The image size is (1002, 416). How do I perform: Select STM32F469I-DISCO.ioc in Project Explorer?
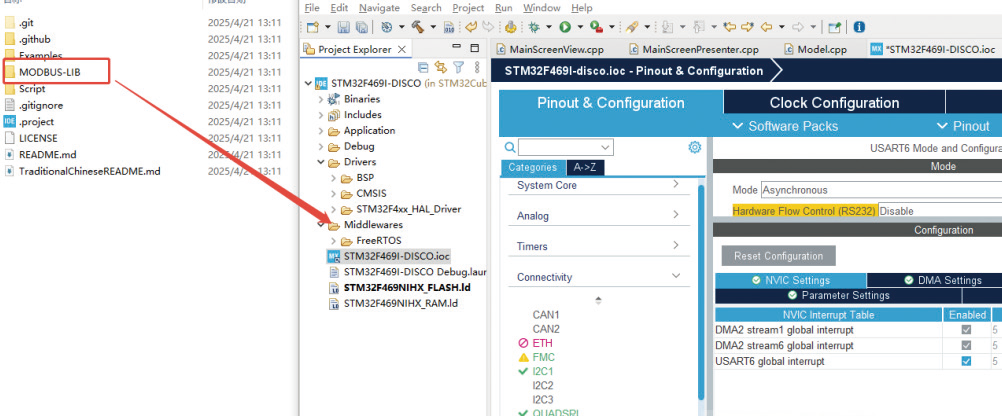397,256
